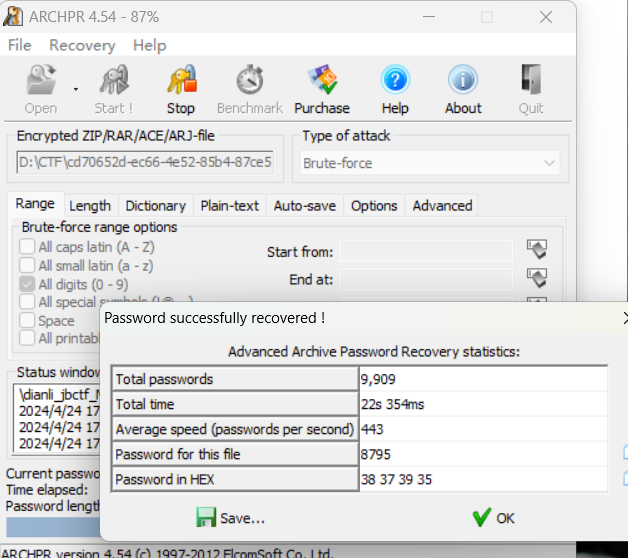Select the HEX value 38 37 39 35

(x=397, y=479)
